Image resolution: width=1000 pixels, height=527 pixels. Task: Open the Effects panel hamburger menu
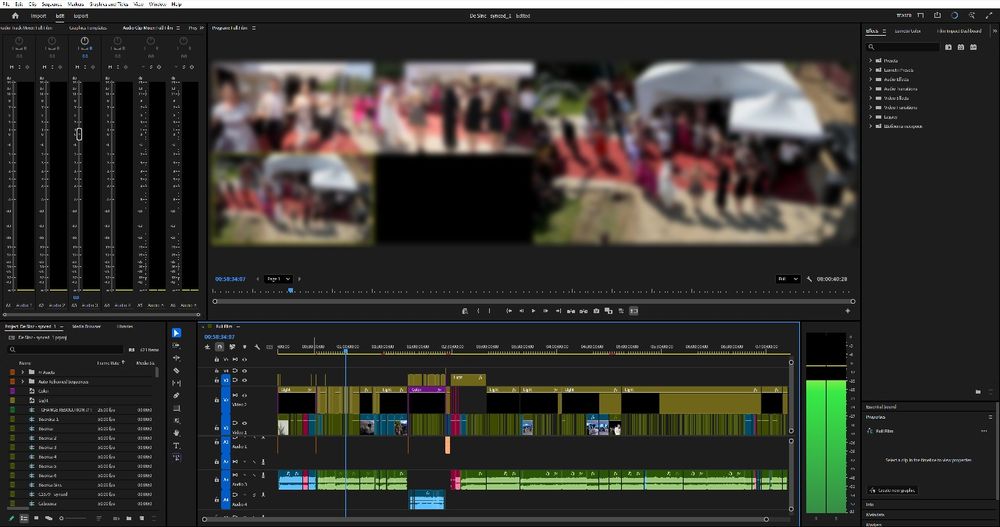884,31
